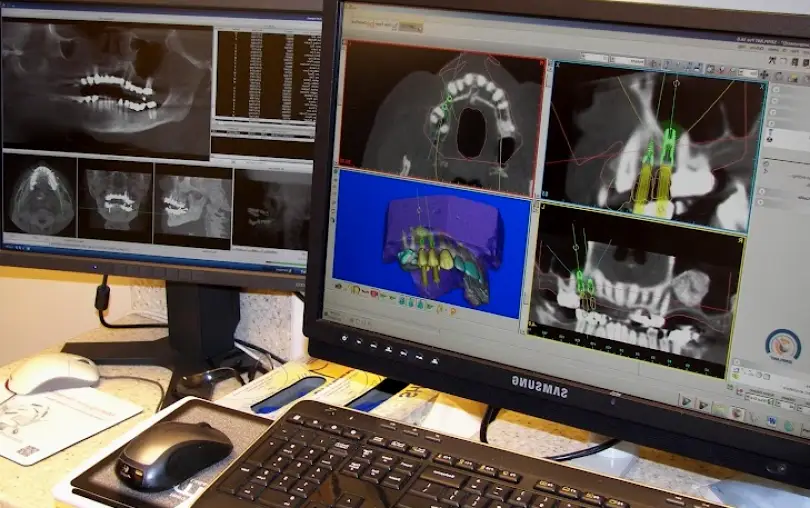Click the fourth circular icon in the right sidebar
Image resolution: width=810 pixels, height=508 pixels.
[x=773, y=124]
